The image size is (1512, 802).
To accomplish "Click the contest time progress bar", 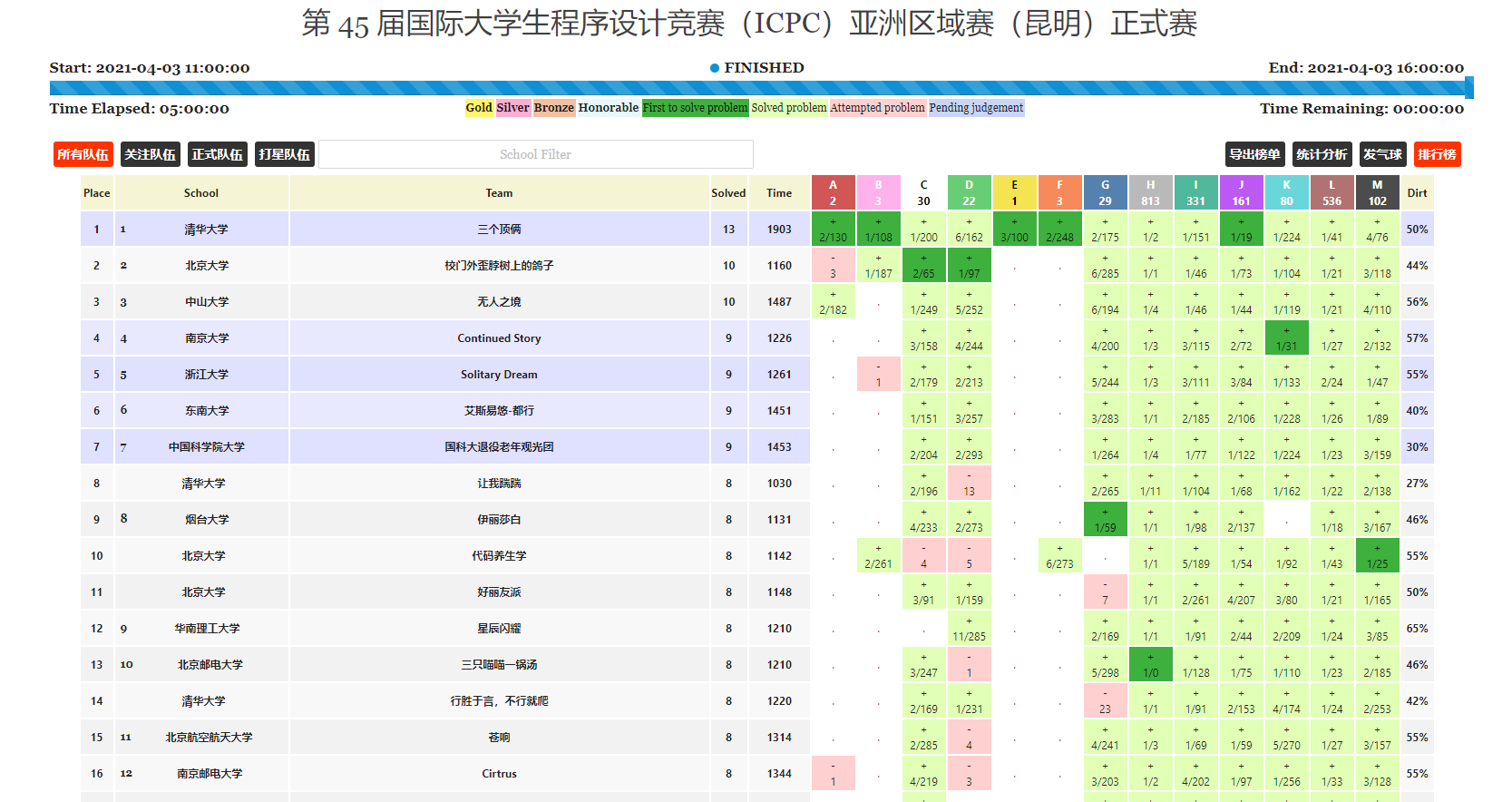I will (756, 88).
